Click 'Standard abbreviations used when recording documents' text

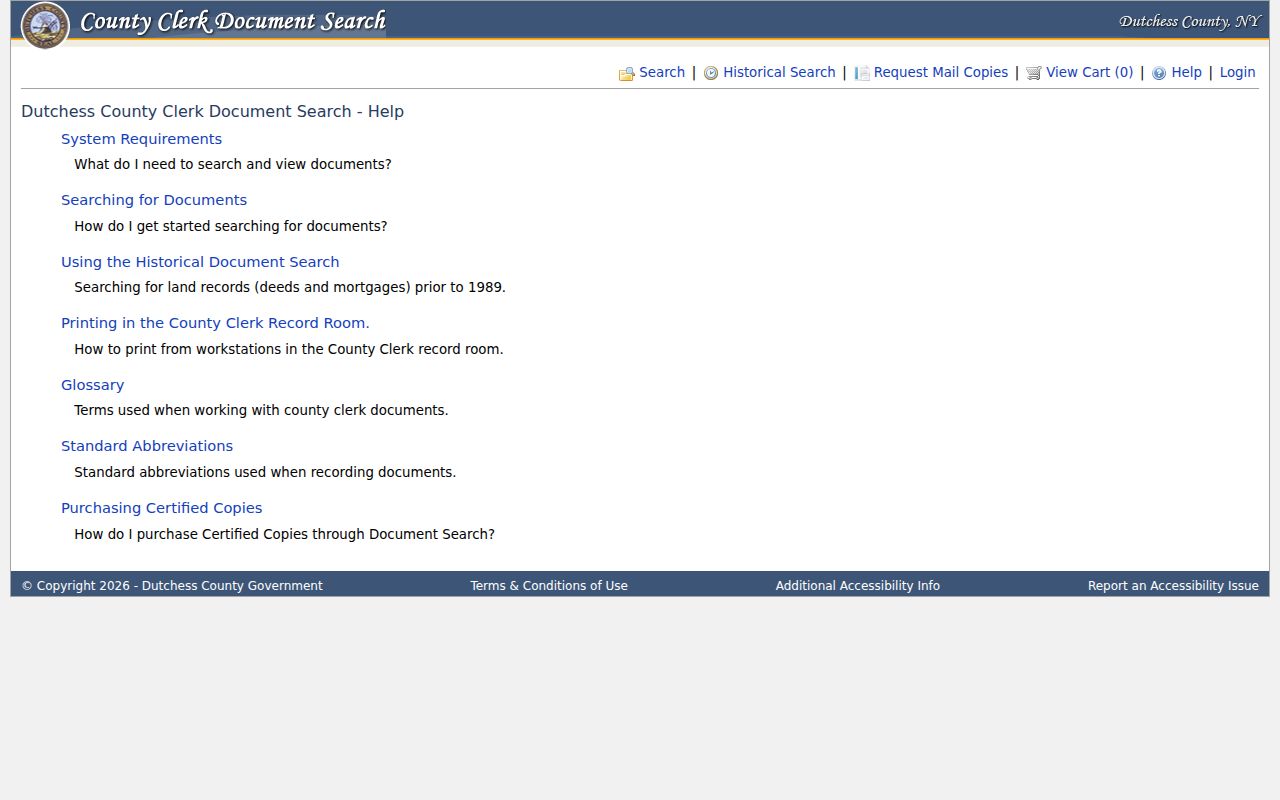(265, 472)
